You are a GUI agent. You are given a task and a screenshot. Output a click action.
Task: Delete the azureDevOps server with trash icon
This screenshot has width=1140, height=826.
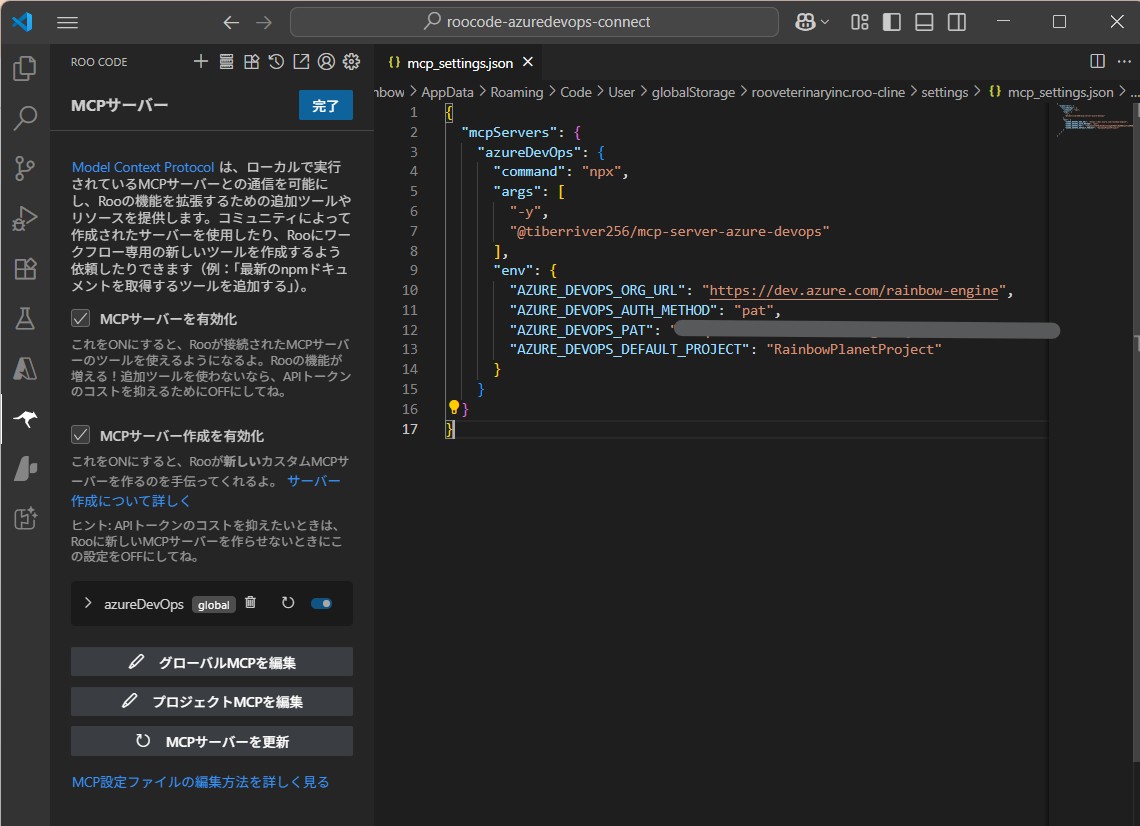click(x=250, y=602)
